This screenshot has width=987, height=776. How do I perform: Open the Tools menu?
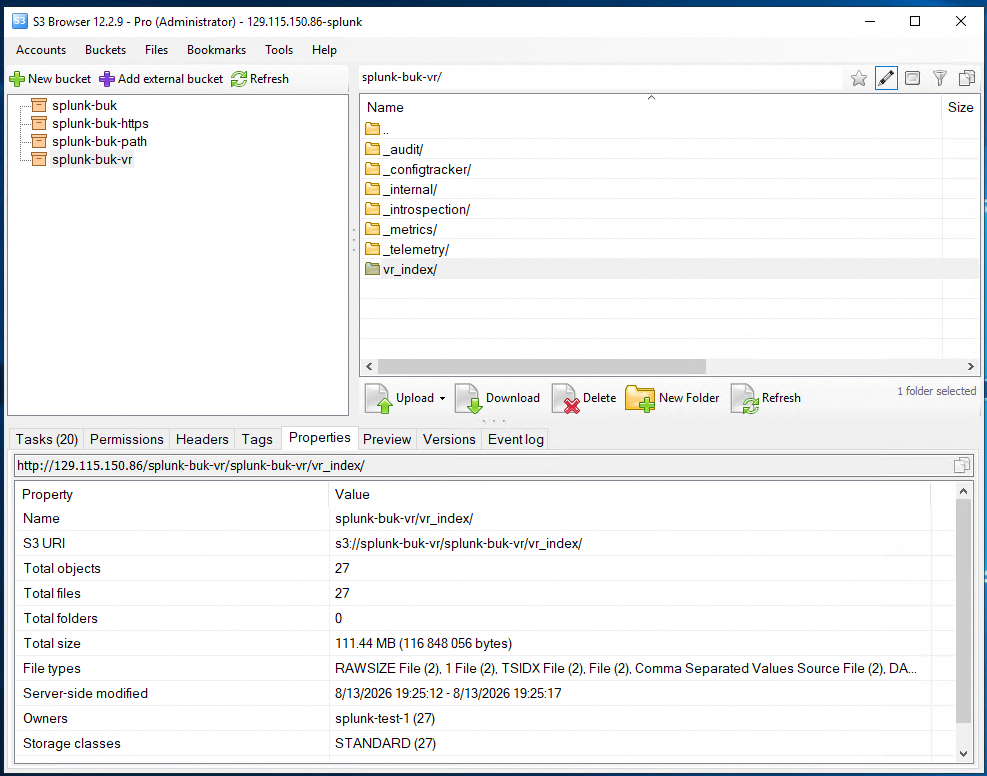coord(279,50)
